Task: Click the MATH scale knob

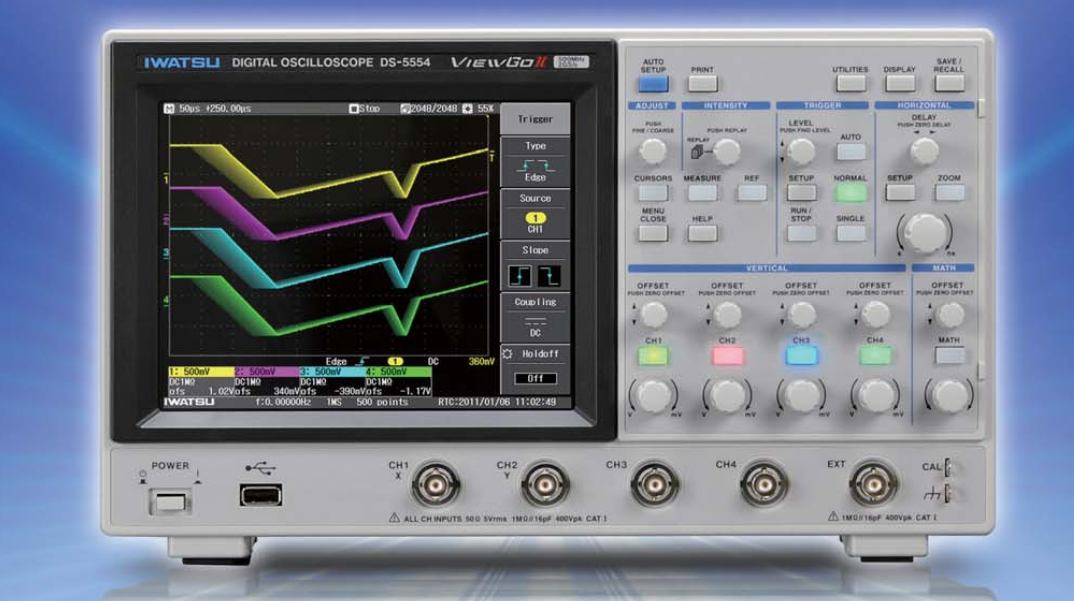Action: (949, 395)
